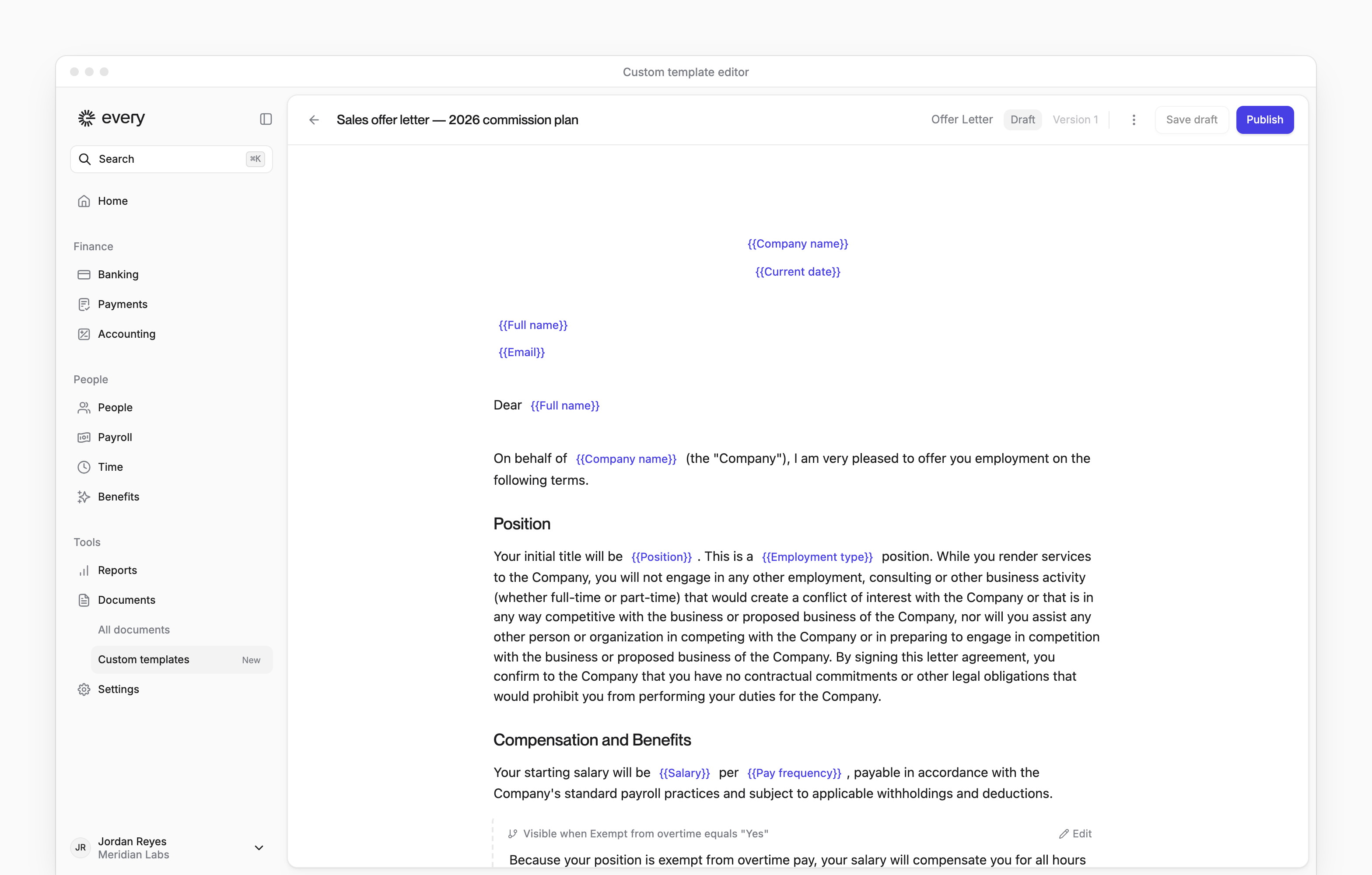Click the every logo
The width and height of the screenshot is (1372, 875).
tap(112, 118)
